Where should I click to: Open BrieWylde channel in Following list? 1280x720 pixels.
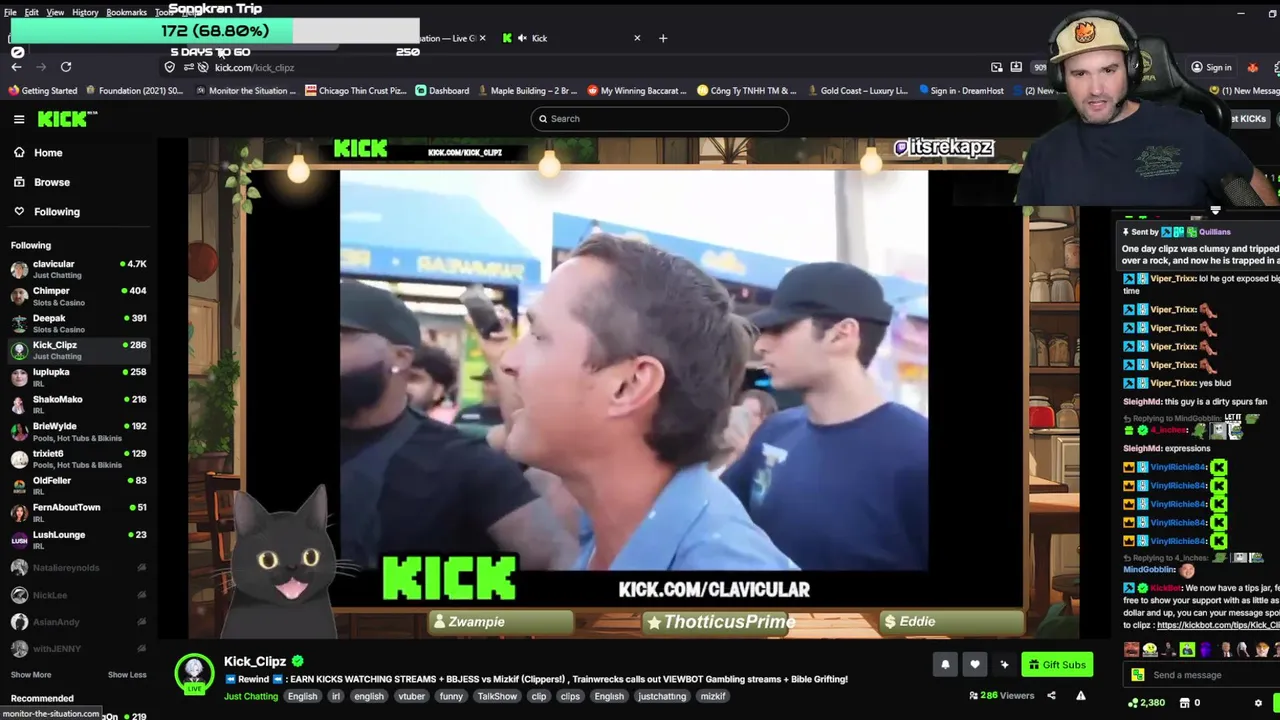[78, 431]
